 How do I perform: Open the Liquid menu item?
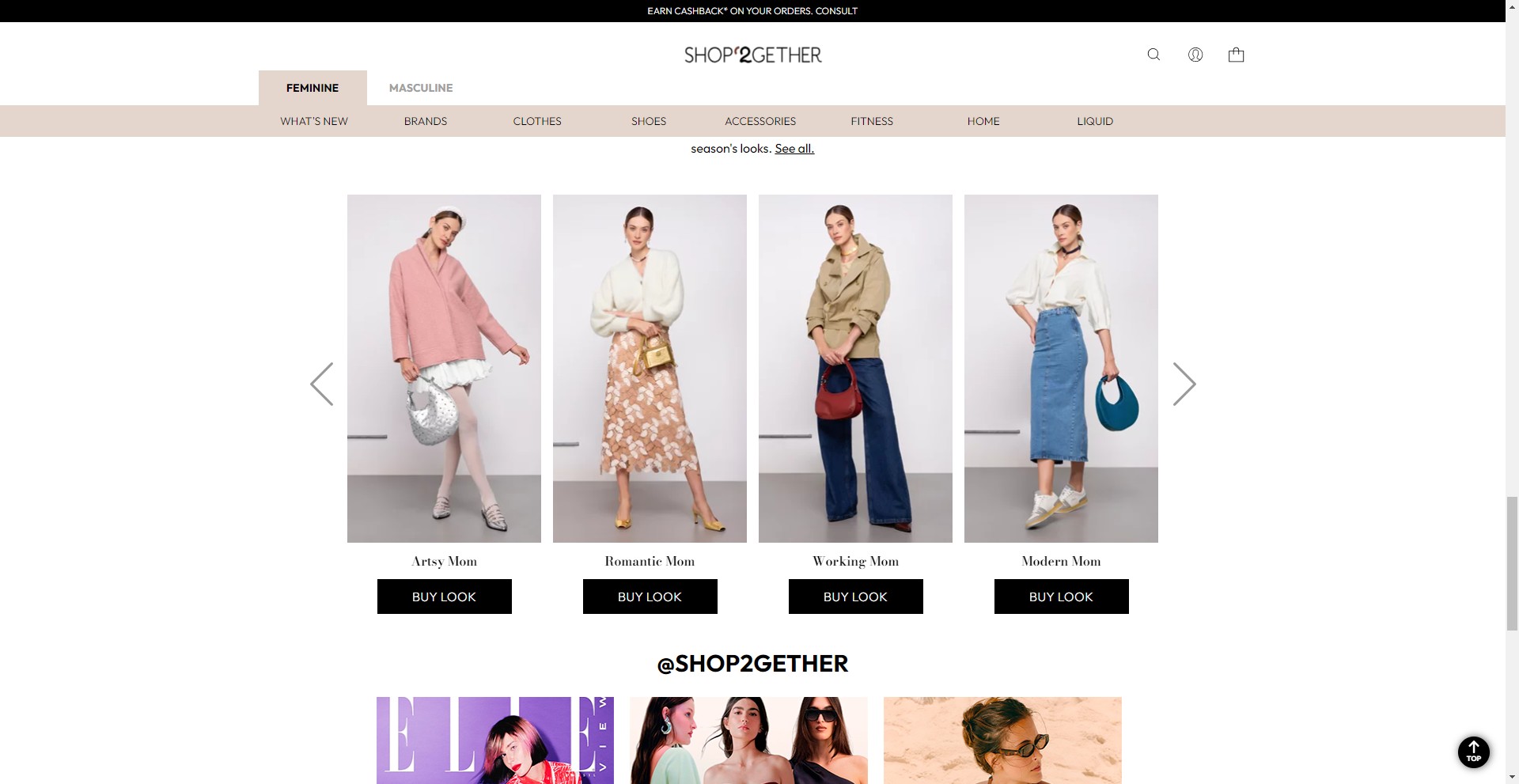1095,121
